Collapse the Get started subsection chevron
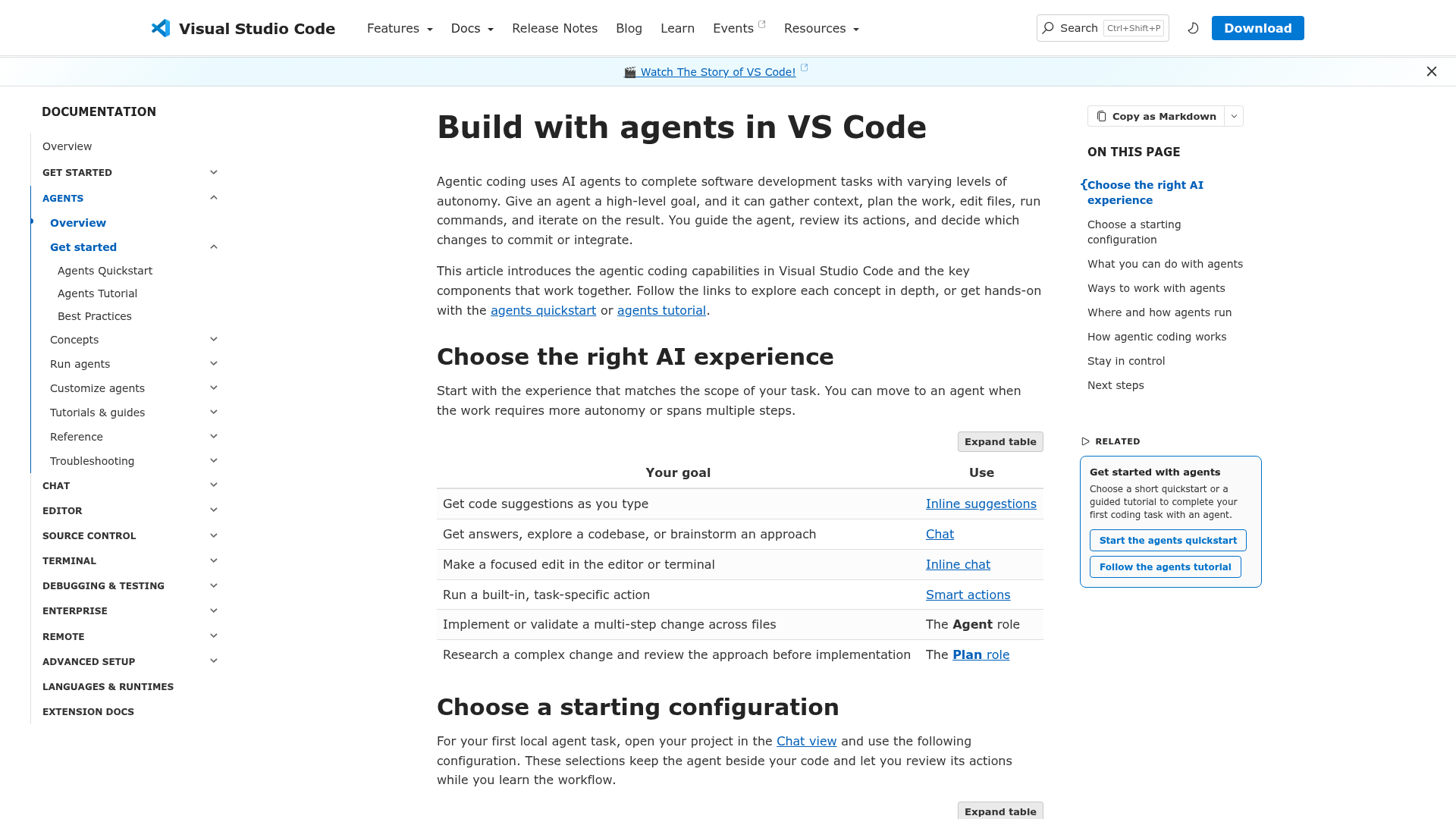Image resolution: width=1456 pixels, height=819 pixels. (214, 247)
